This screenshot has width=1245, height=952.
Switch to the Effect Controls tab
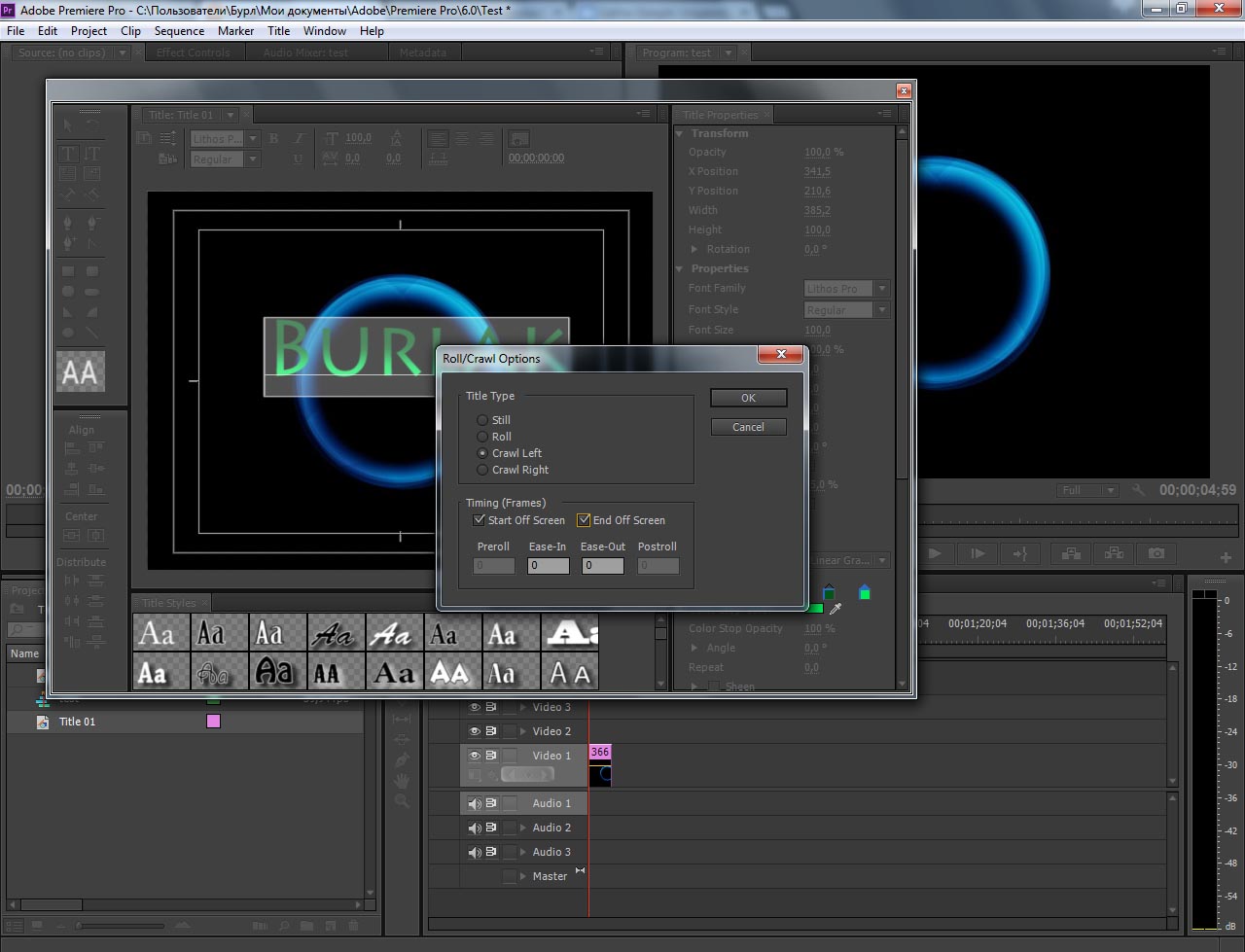[194, 53]
